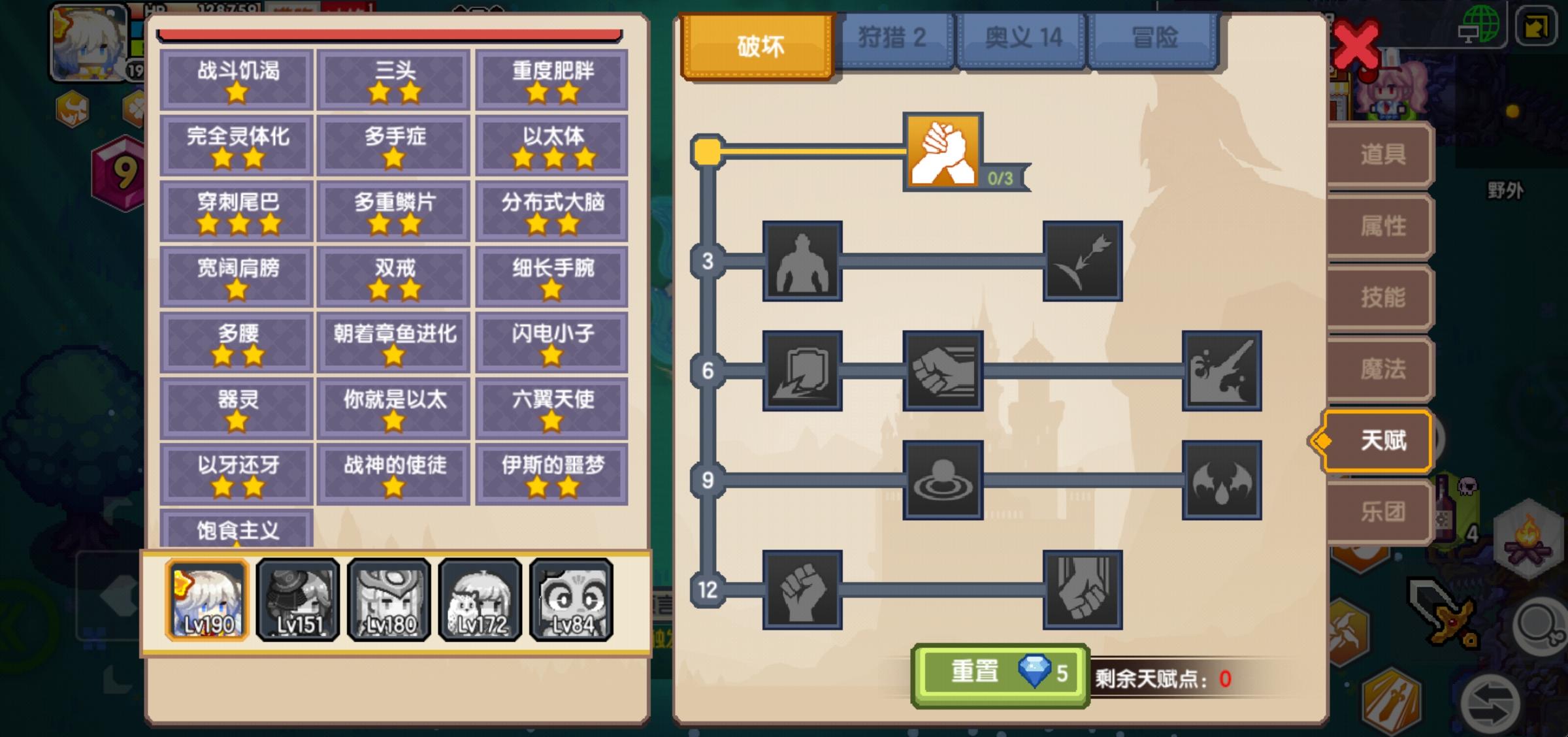Select the shield lightning talent in row 6
This screenshot has width=1568, height=737.
tap(802, 370)
